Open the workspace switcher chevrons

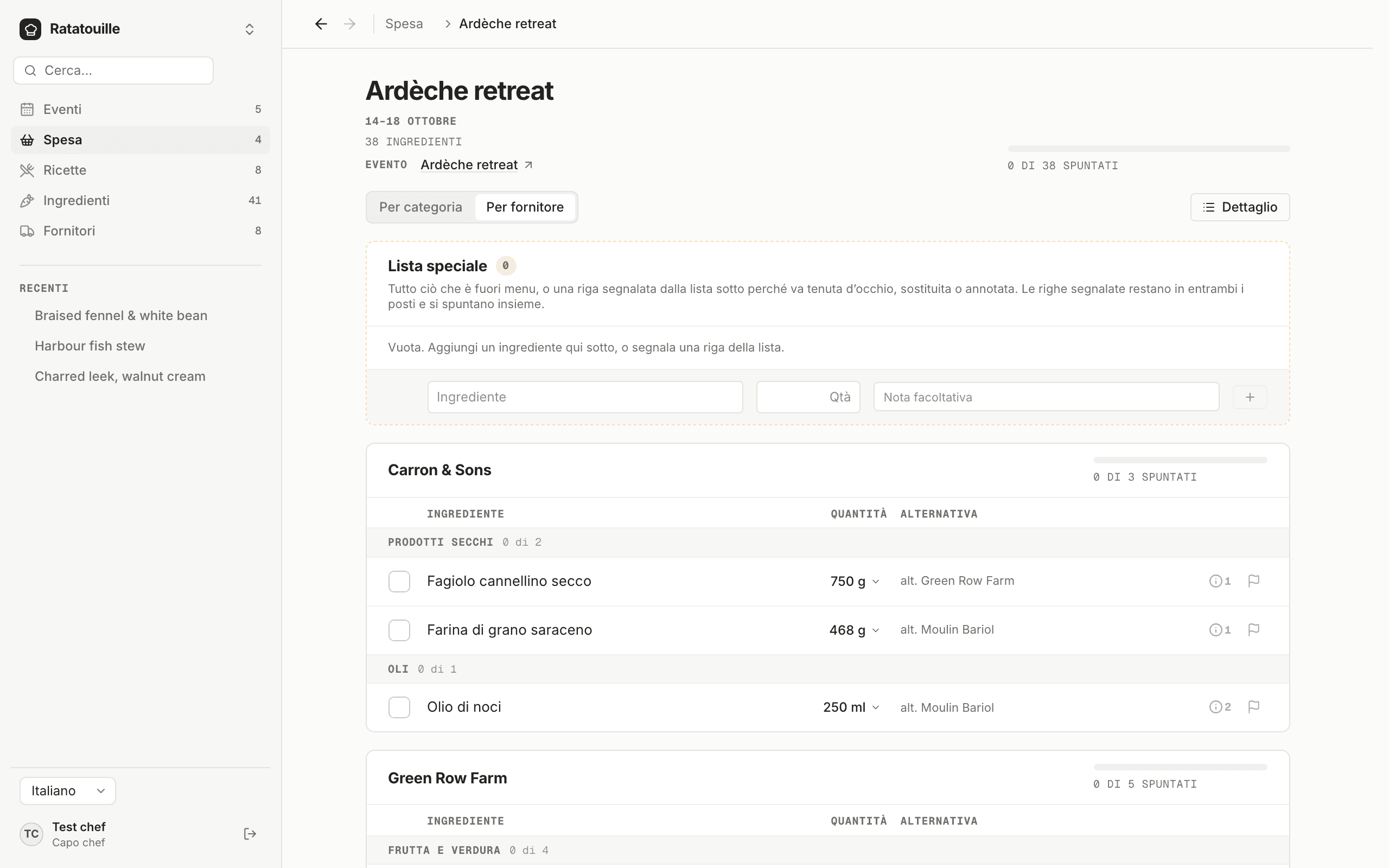point(249,29)
